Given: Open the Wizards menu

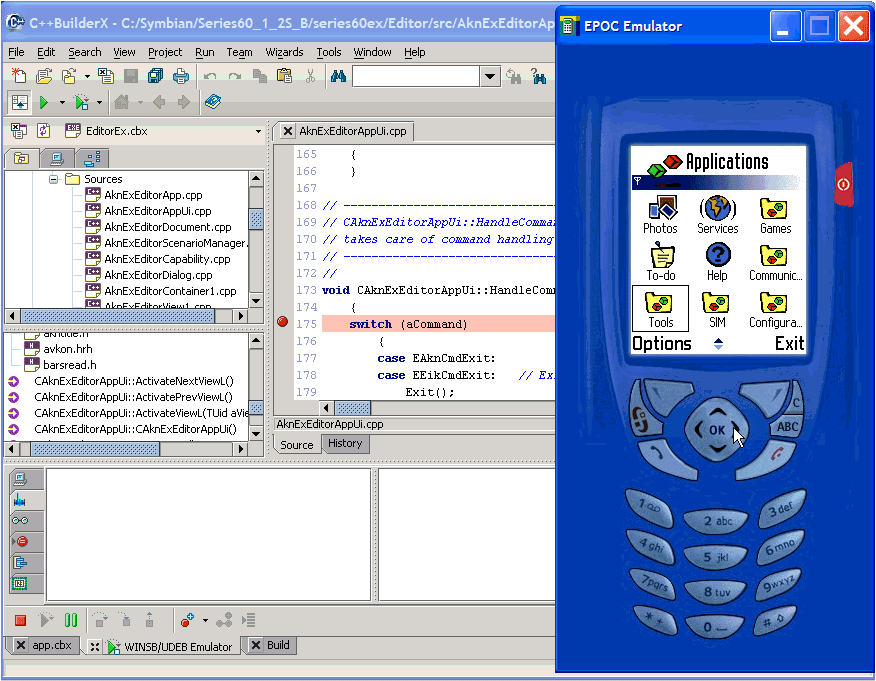Looking at the screenshot, I should (284, 52).
